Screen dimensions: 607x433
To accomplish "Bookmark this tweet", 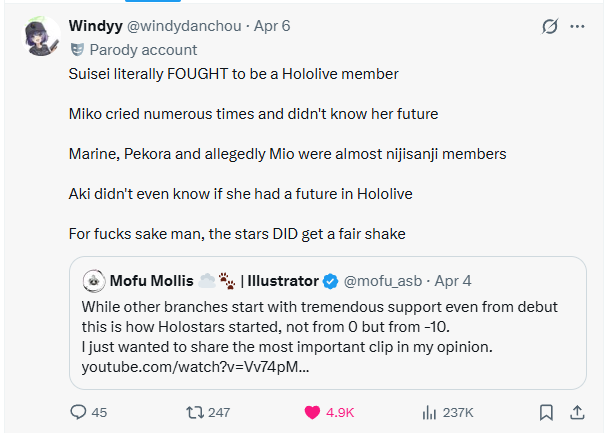I will pos(546,412).
